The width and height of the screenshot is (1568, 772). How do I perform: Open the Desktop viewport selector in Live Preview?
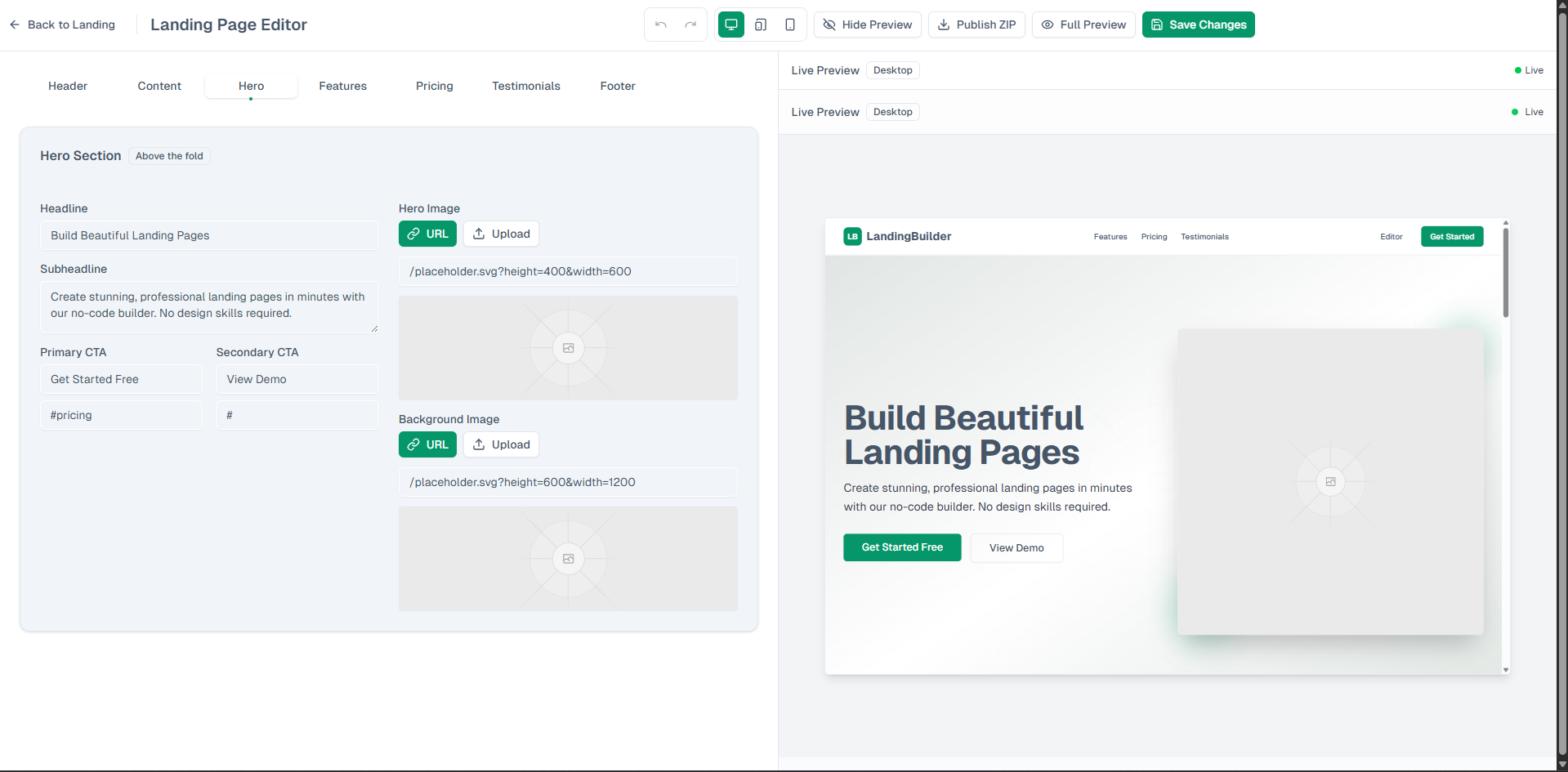892,70
